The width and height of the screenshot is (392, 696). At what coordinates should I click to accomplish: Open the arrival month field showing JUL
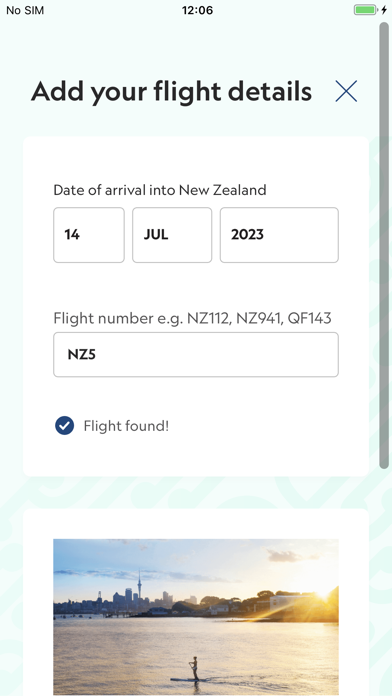point(172,235)
